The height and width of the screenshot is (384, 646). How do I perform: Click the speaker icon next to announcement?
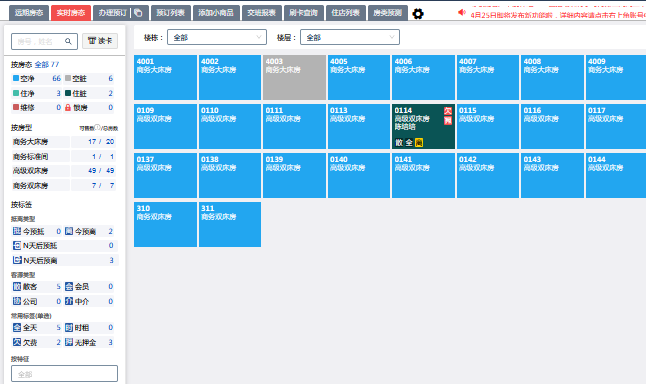pos(461,13)
